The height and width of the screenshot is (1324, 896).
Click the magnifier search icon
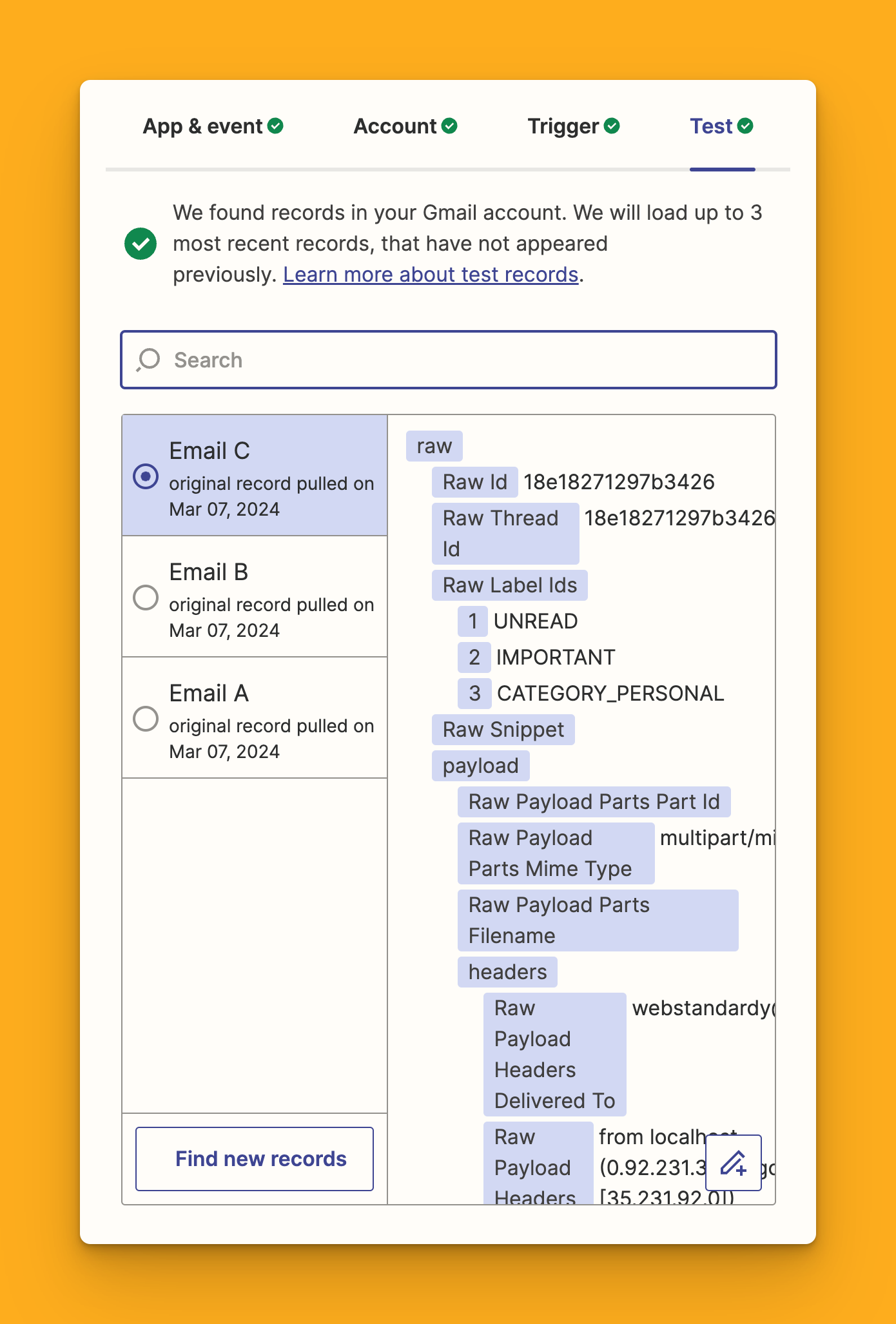coord(148,360)
